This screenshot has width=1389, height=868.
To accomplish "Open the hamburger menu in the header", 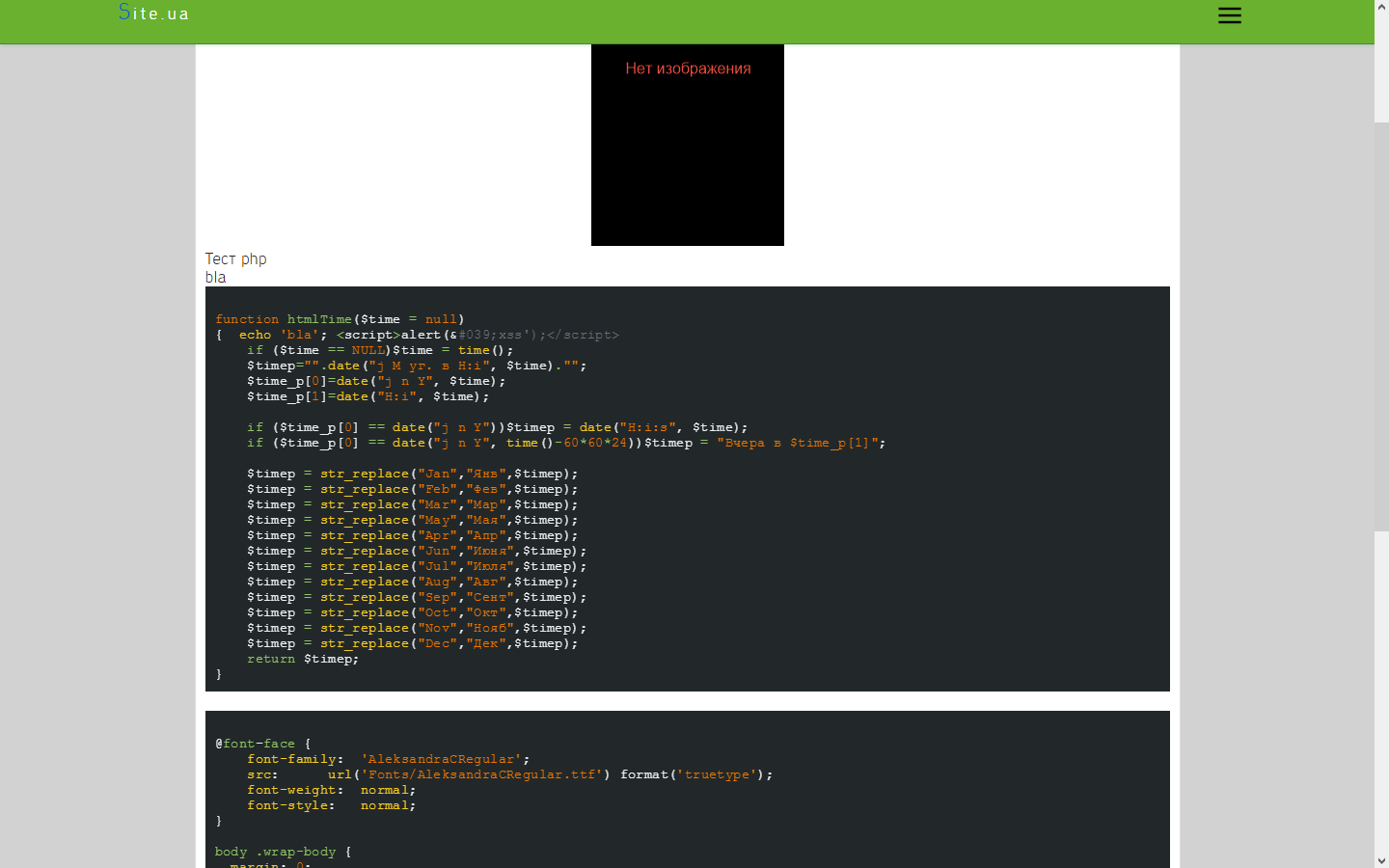I will (1229, 15).
